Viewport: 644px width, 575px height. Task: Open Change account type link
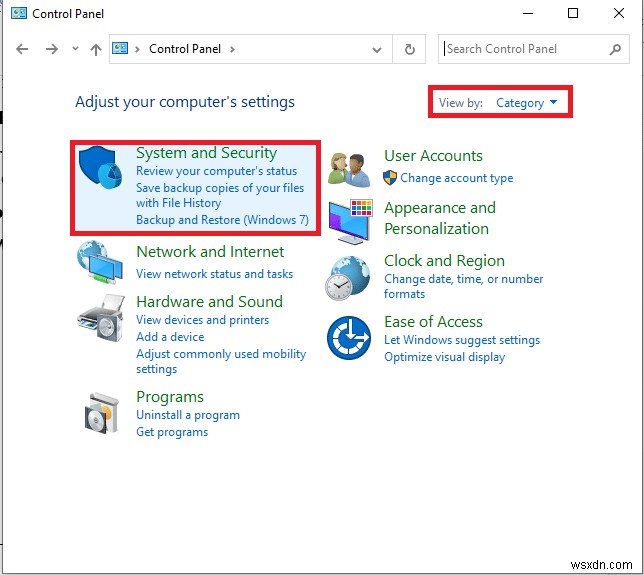(456, 178)
